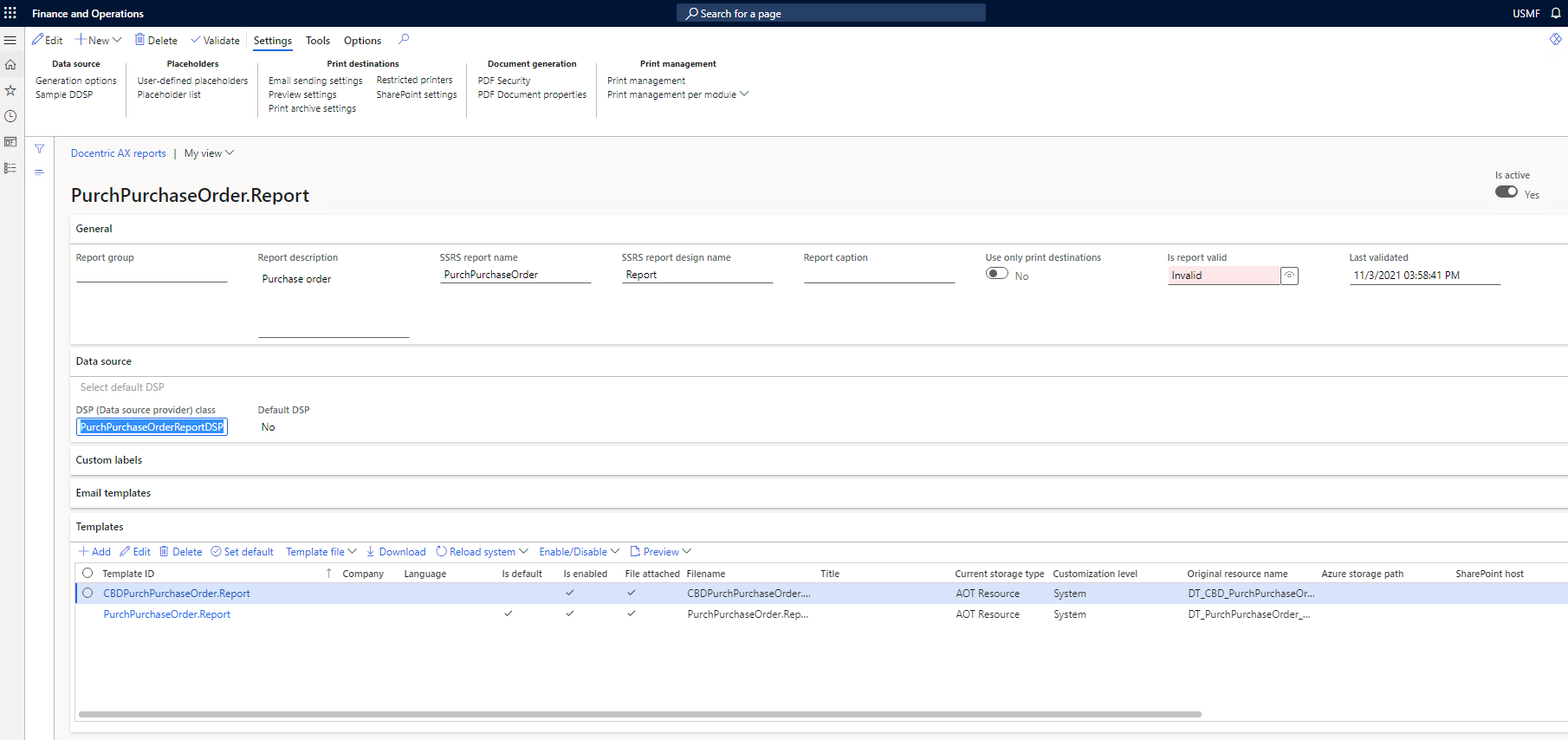Expand Print management per module dropdown
Screen dimensions: 1568x740
coord(677,94)
